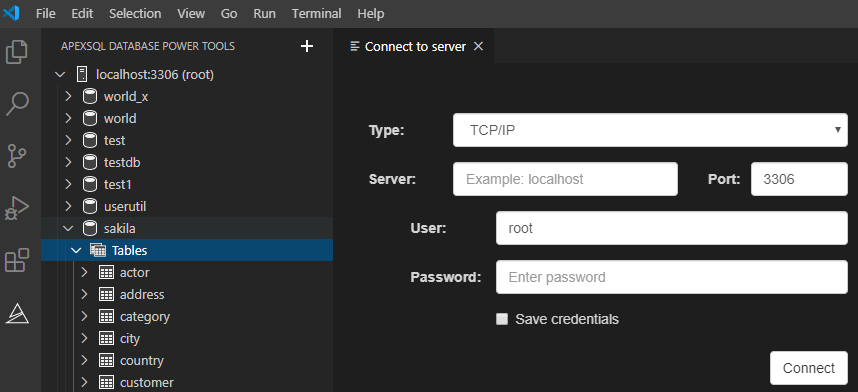Select the customer table label

click(147, 382)
